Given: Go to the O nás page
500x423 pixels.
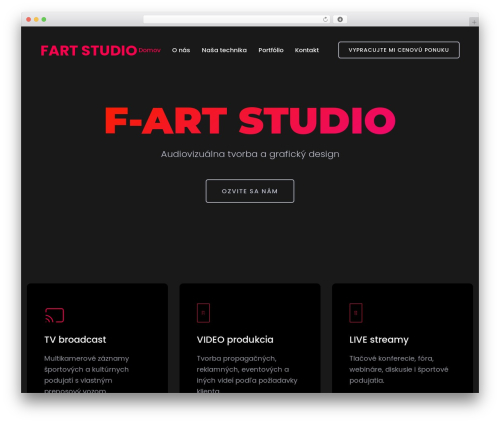Looking at the screenshot, I should click(181, 50).
